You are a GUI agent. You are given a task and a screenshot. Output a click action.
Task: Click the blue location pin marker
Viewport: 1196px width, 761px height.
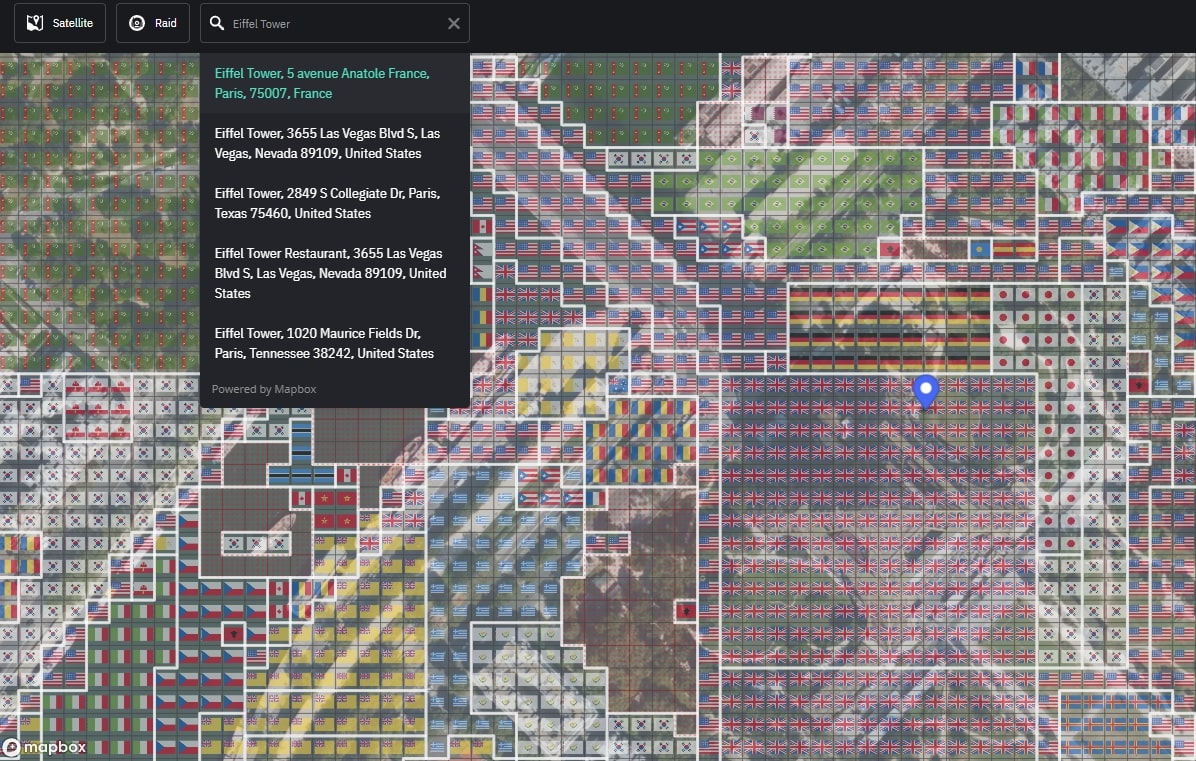[926, 390]
